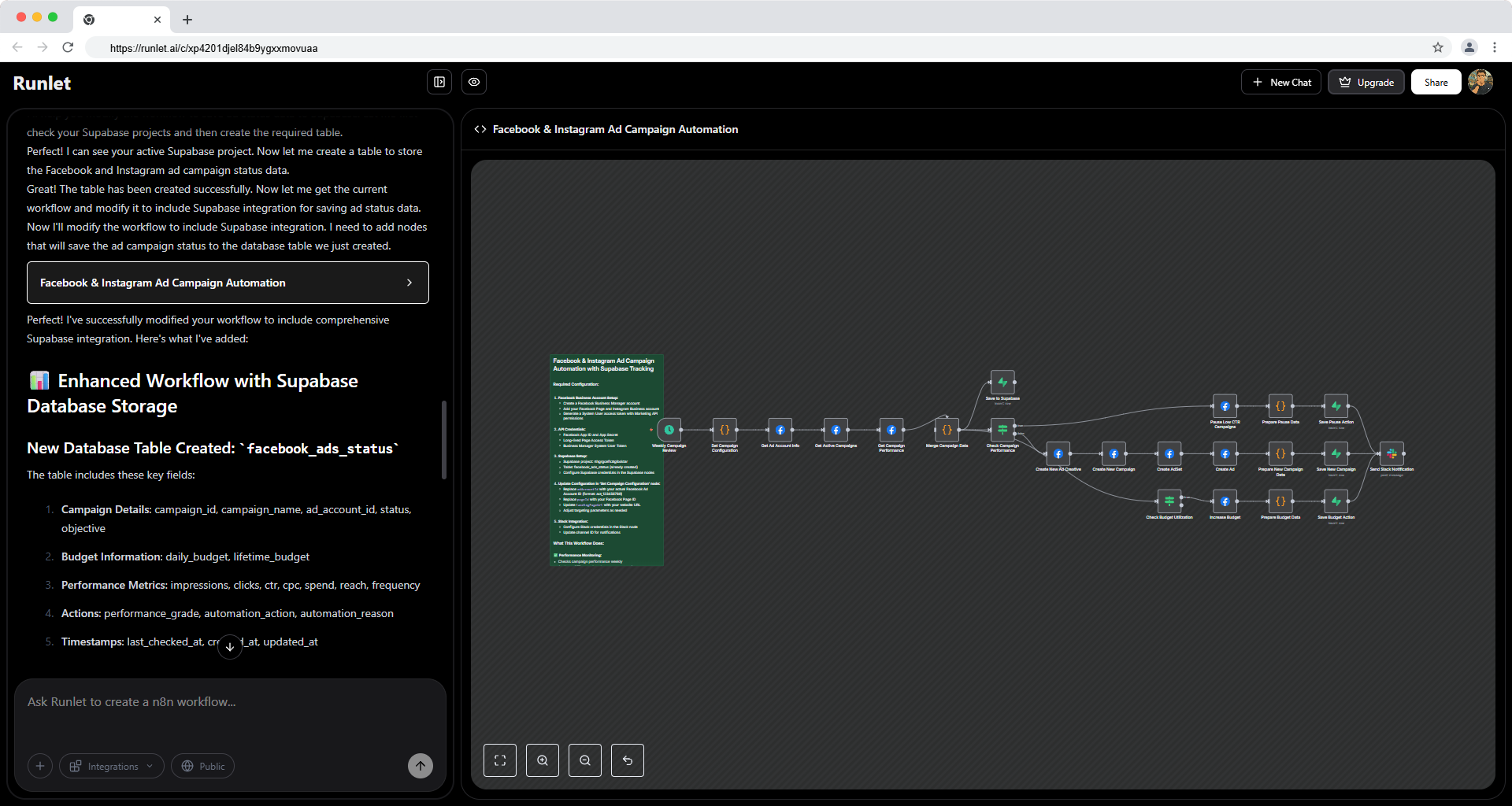Screen dimensions: 1512x806
Task: Click the fit-to-view canvas button
Action: pos(500,760)
